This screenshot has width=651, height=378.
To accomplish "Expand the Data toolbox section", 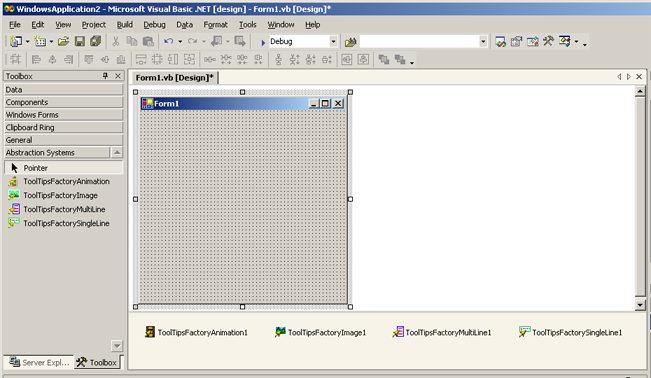I will (64, 90).
